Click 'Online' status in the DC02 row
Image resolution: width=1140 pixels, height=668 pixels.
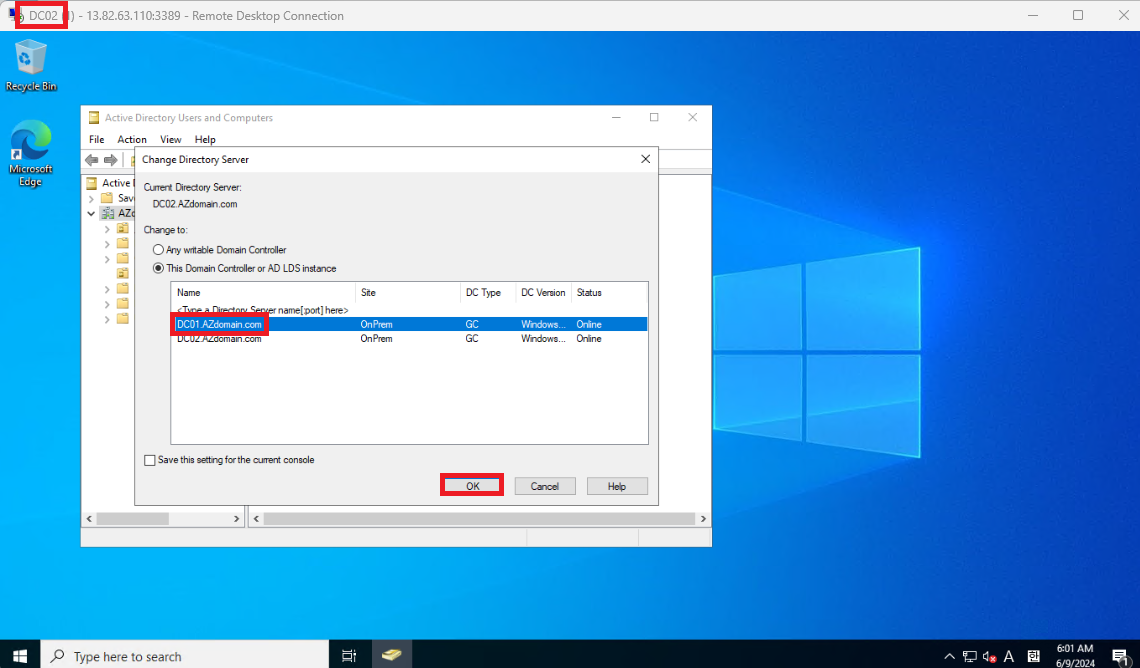pos(589,339)
